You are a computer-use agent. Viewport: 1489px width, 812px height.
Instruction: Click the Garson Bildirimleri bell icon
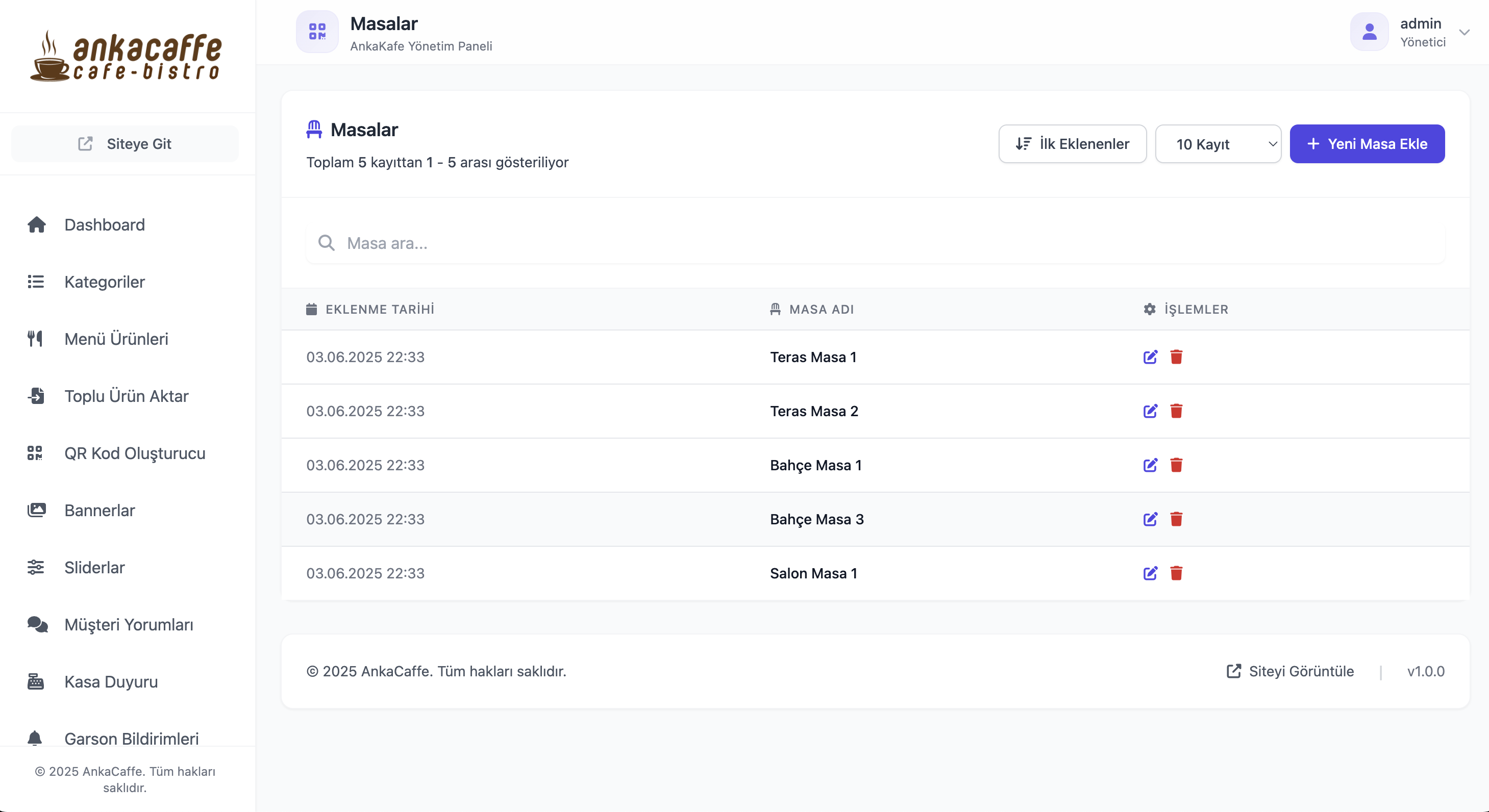[35, 739]
